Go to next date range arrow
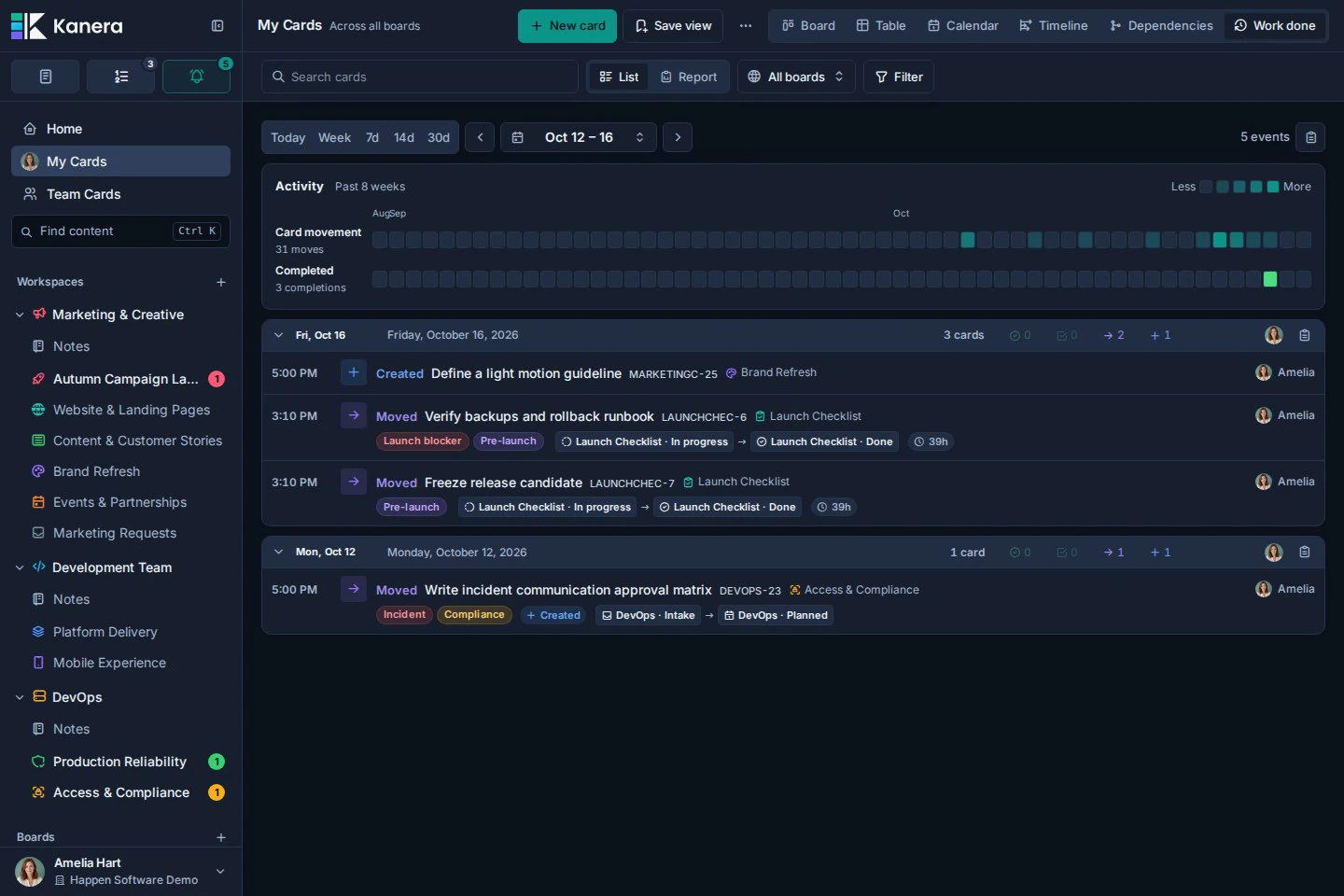This screenshot has height=896, width=1344. [x=678, y=137]
